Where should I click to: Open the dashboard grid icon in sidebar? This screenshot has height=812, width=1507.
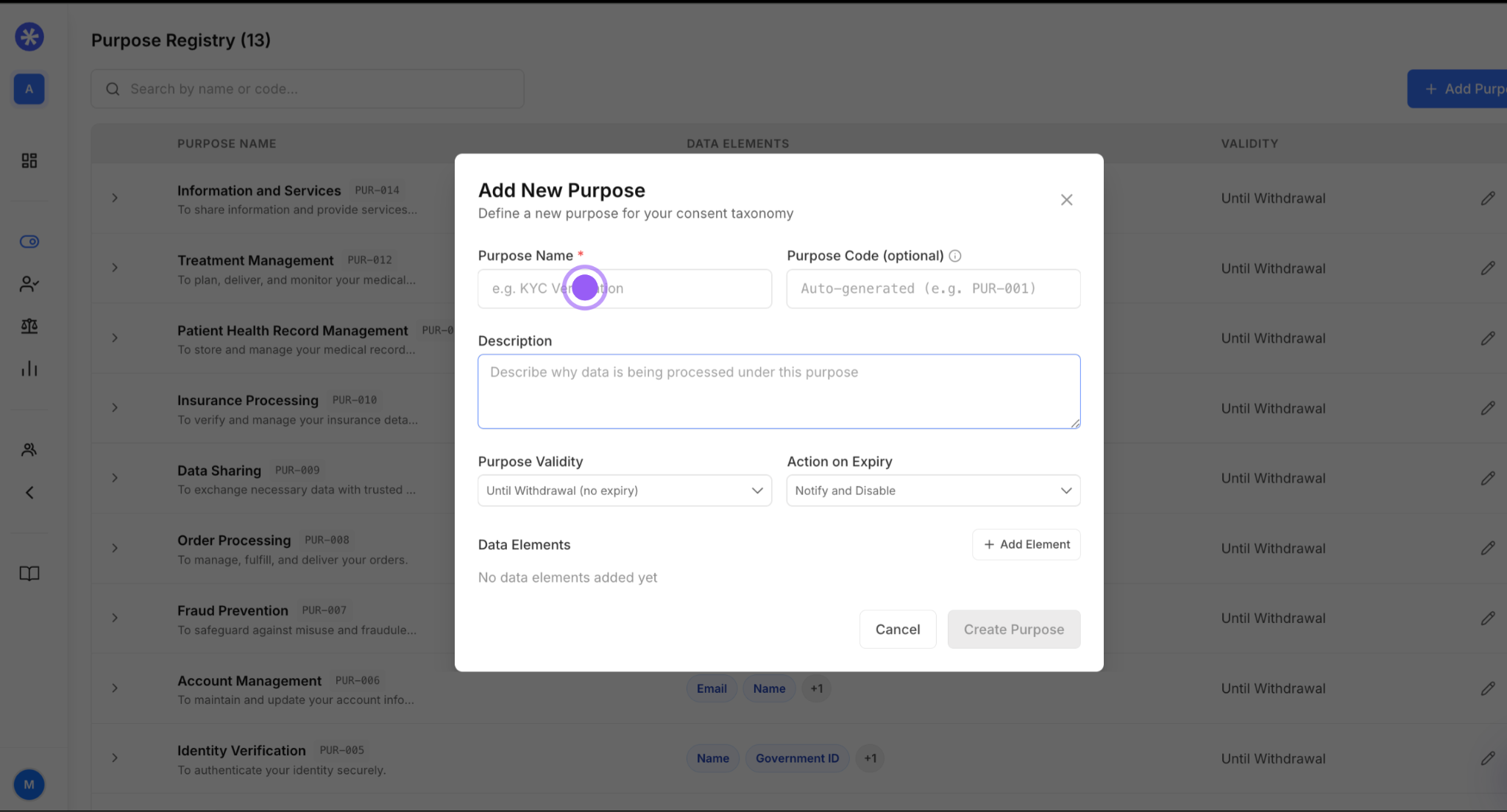click(x=29, y=160)
